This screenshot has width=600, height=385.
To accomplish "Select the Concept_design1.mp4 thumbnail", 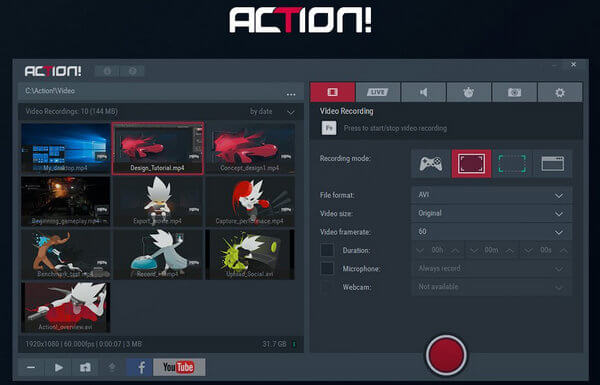I will pos(250,148).
